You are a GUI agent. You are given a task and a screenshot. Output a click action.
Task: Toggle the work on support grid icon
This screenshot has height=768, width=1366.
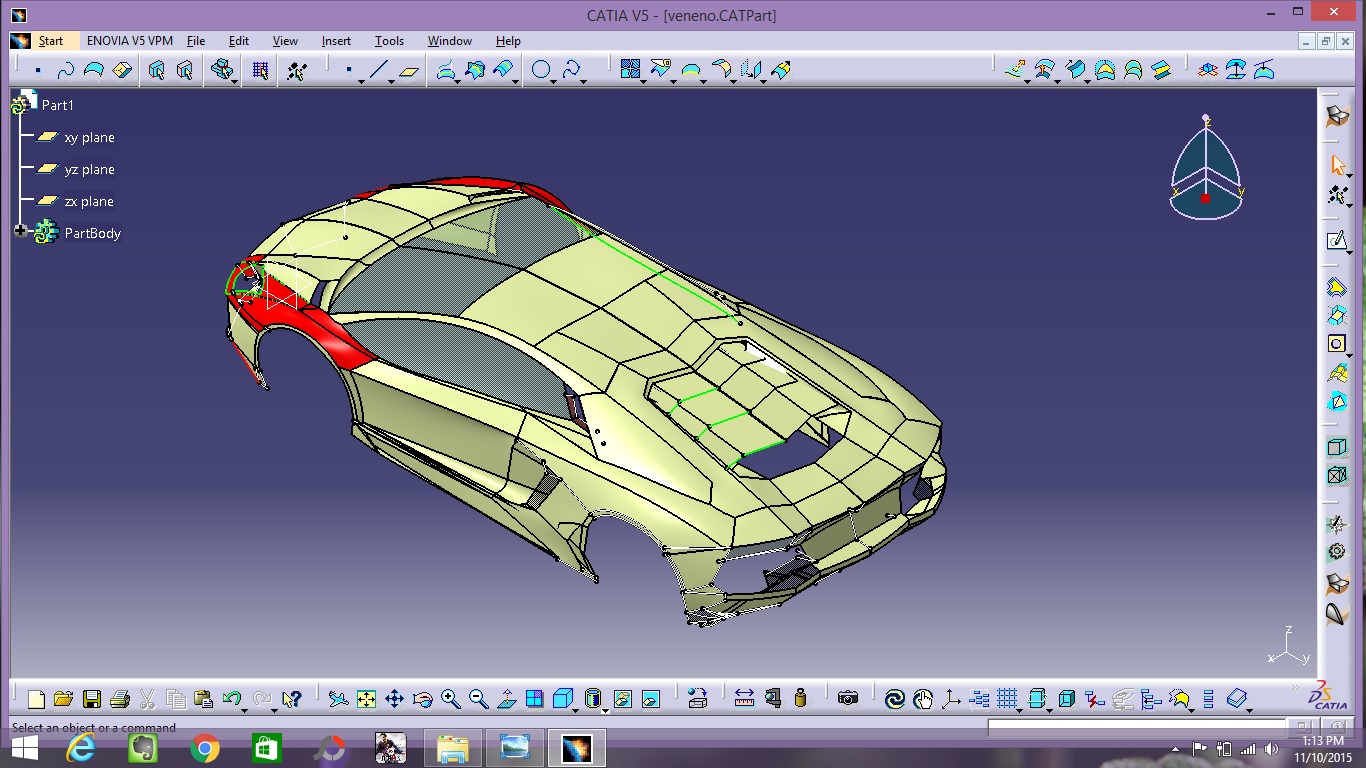point(1007,699)
